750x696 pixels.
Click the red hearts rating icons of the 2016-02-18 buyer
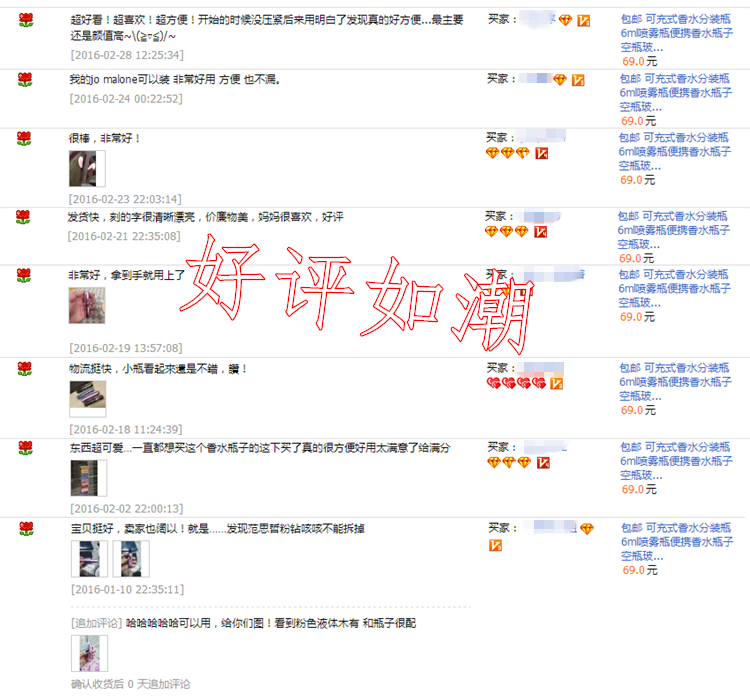(516, 383)
